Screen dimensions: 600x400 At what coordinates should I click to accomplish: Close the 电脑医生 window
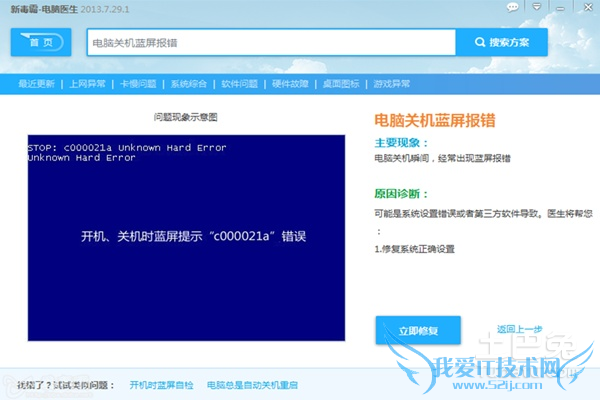pyautogui.click(x=588, y=7)
